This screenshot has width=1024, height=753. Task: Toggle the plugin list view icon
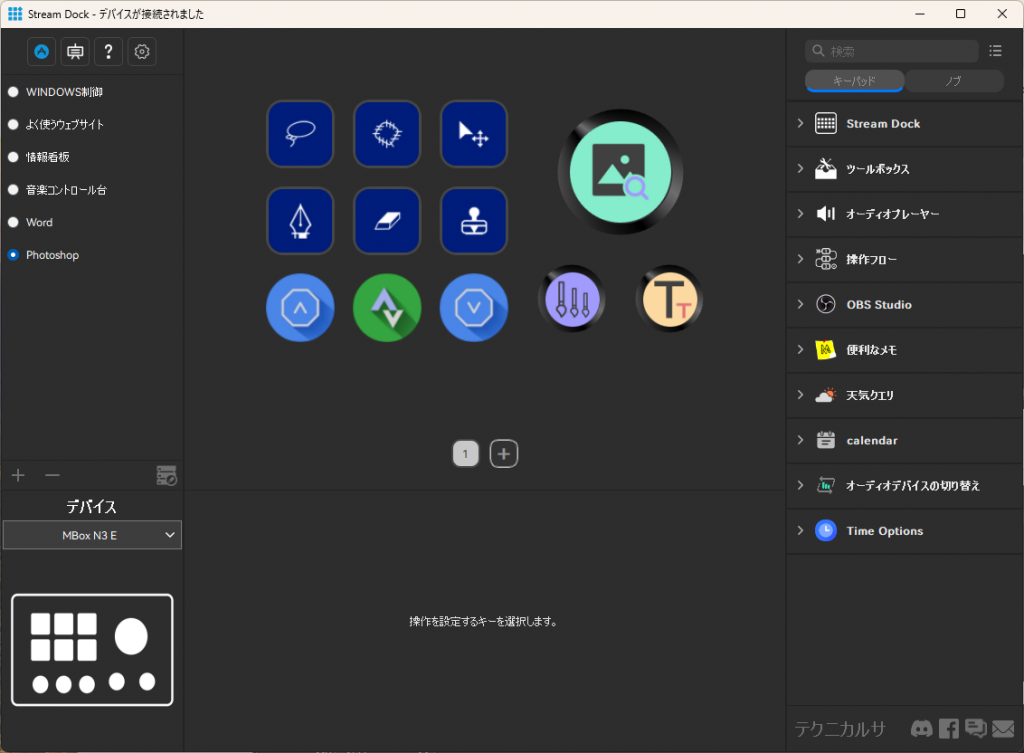click(x=995, y=50)
